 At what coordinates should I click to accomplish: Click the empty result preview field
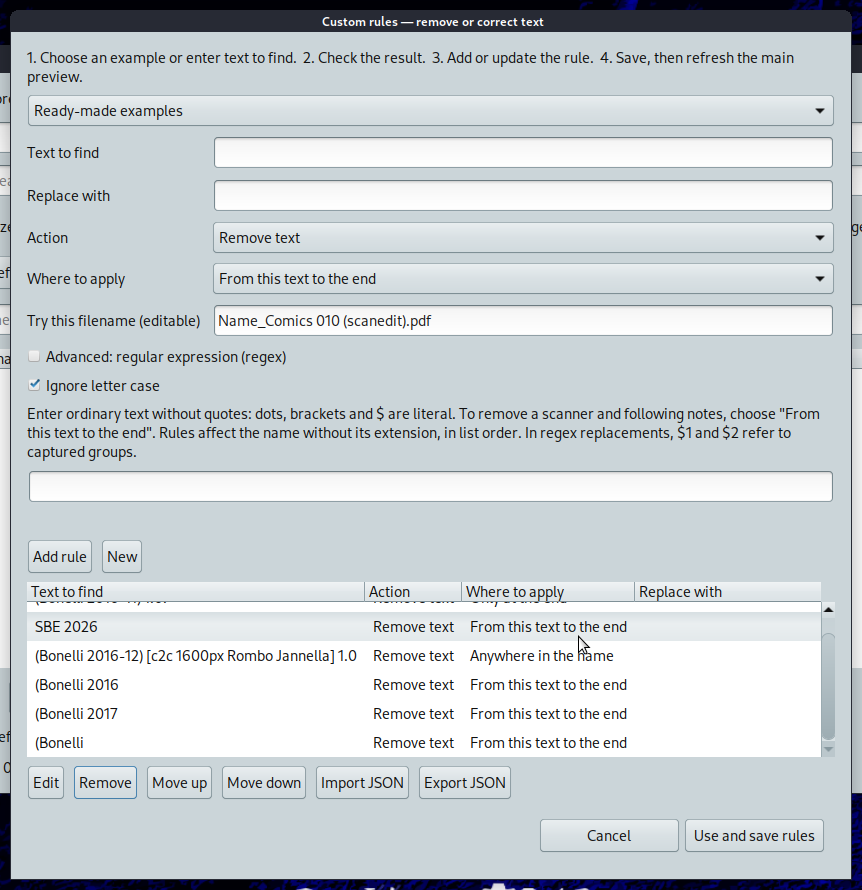[x=431, y=486]
